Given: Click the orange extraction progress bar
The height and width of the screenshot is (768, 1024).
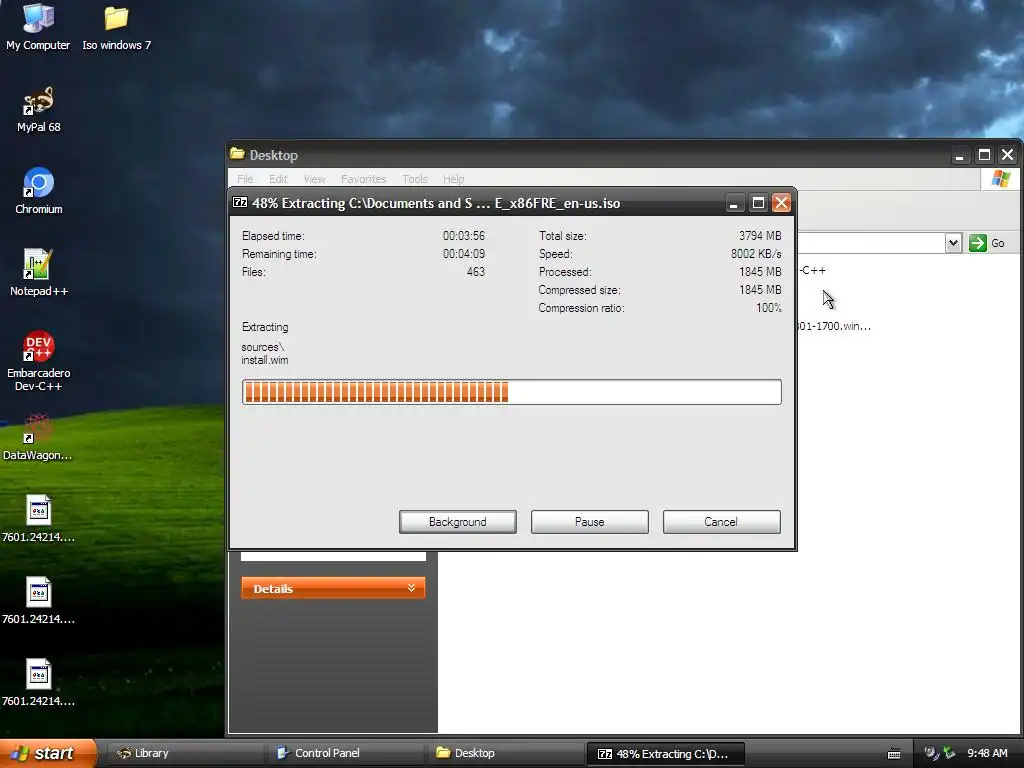Looking at the screenshot, I should pyautogui.click(x=511, y=392).
